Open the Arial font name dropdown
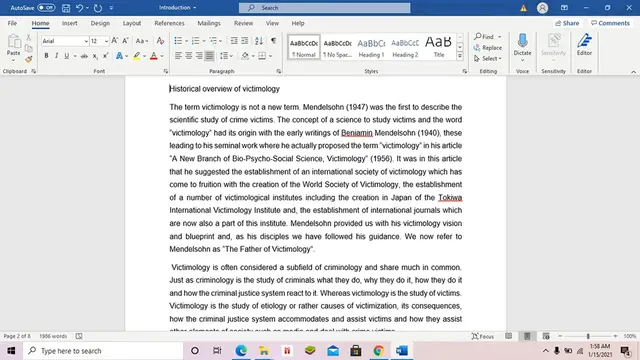 point(86,41)
